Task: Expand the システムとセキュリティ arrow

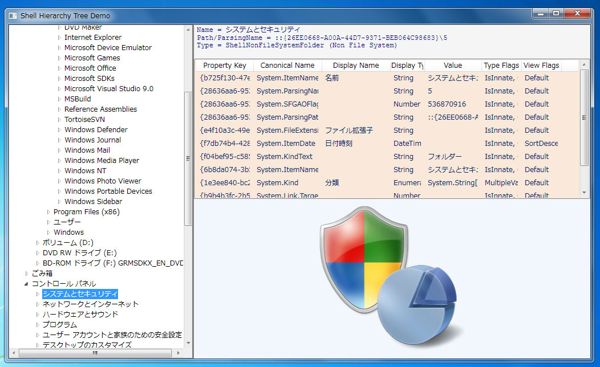Action: tap(37, 294)
